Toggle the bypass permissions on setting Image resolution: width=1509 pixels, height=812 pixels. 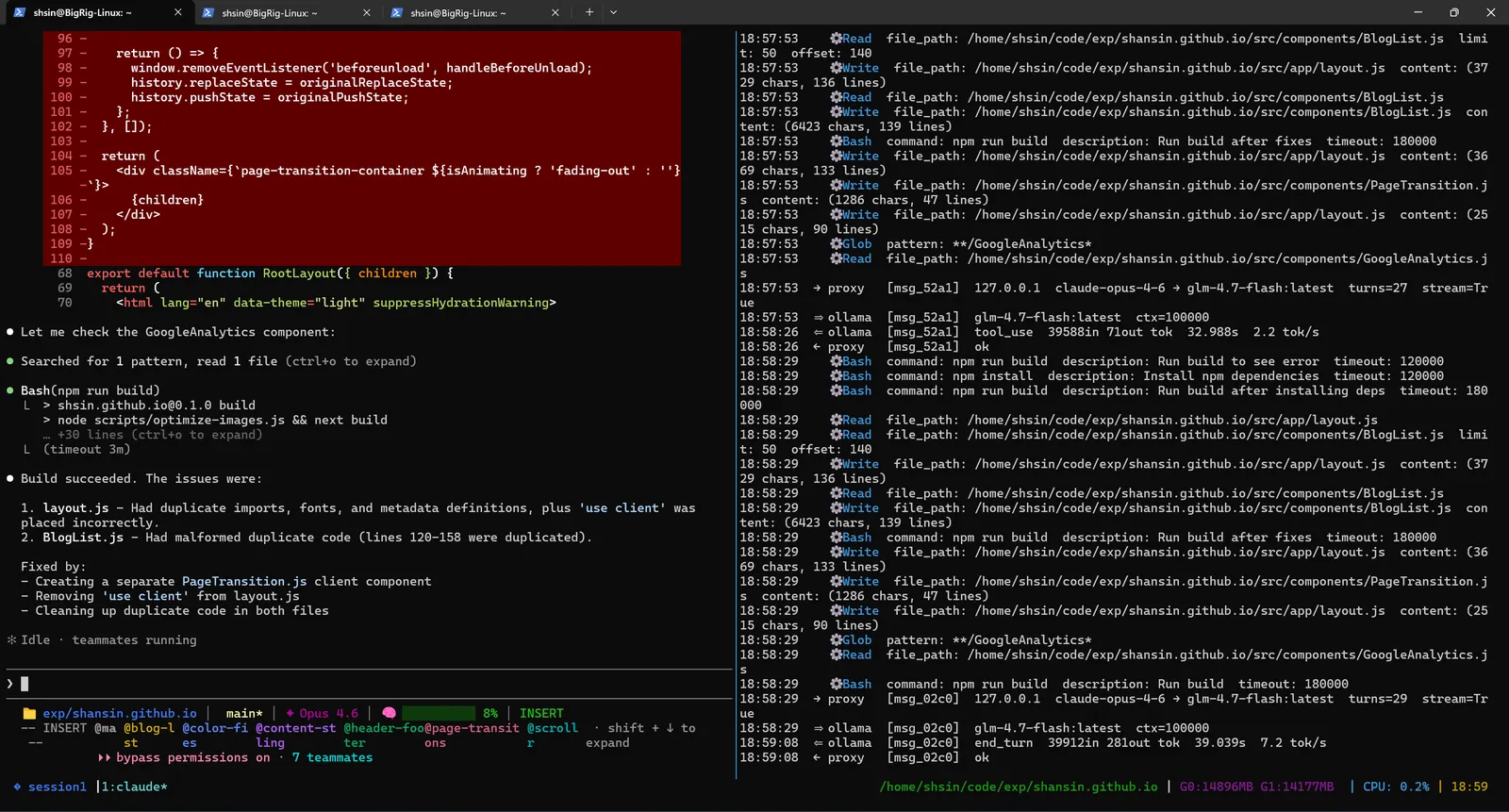coord(193,758)
